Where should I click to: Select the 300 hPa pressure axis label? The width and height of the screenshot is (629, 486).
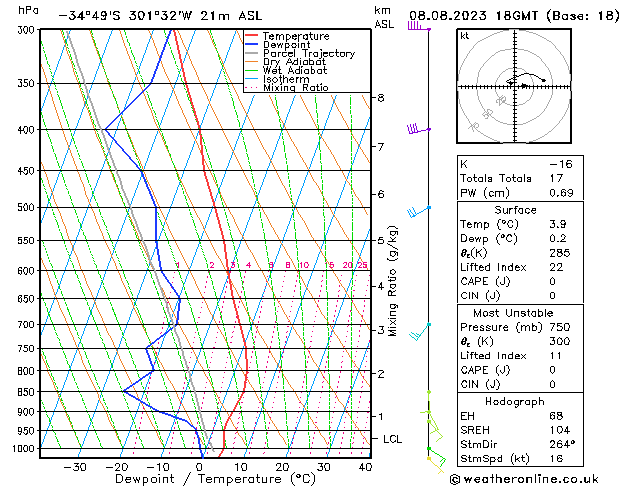coord(28,30)
